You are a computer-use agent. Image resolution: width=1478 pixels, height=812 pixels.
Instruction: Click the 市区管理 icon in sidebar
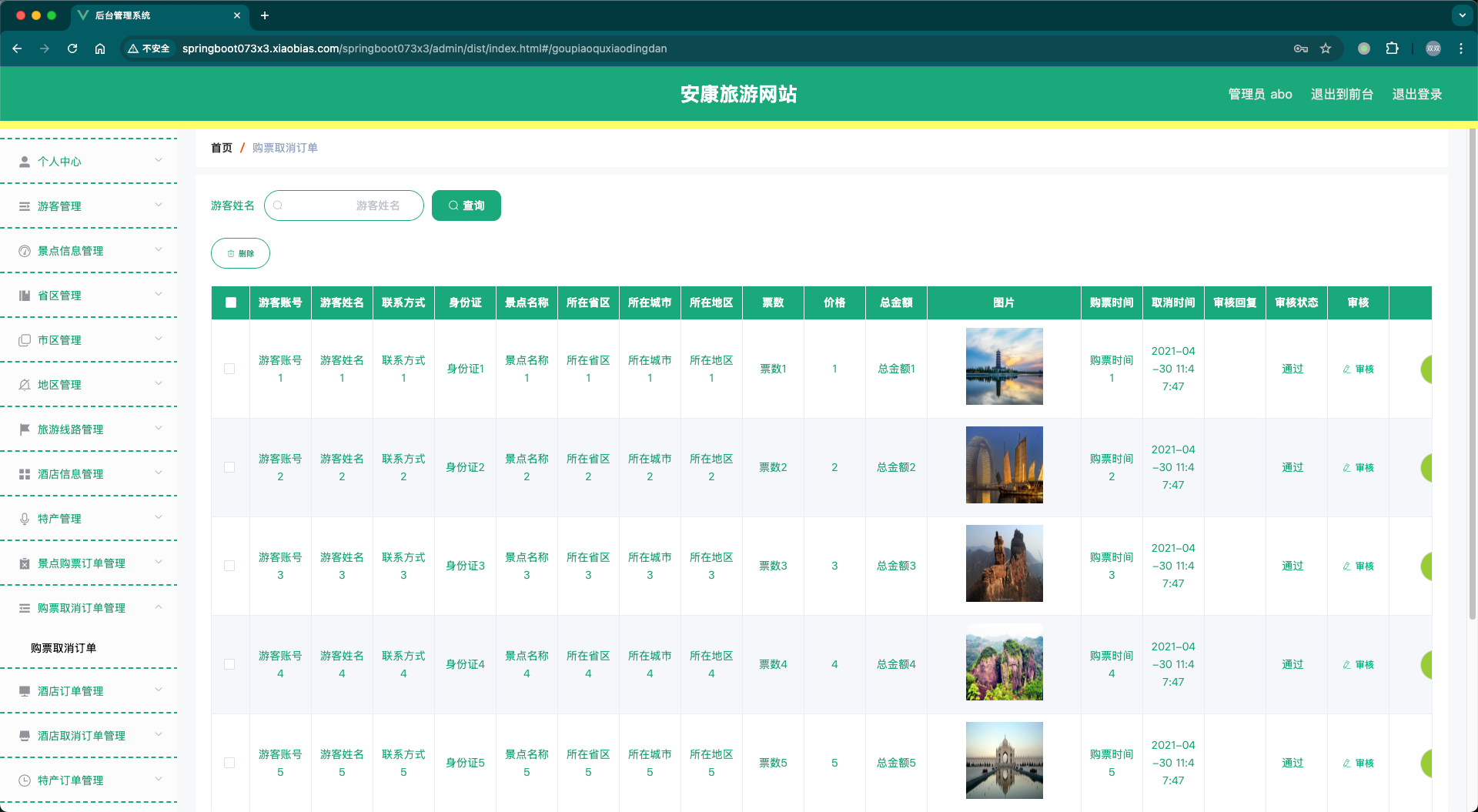(25, 340)
